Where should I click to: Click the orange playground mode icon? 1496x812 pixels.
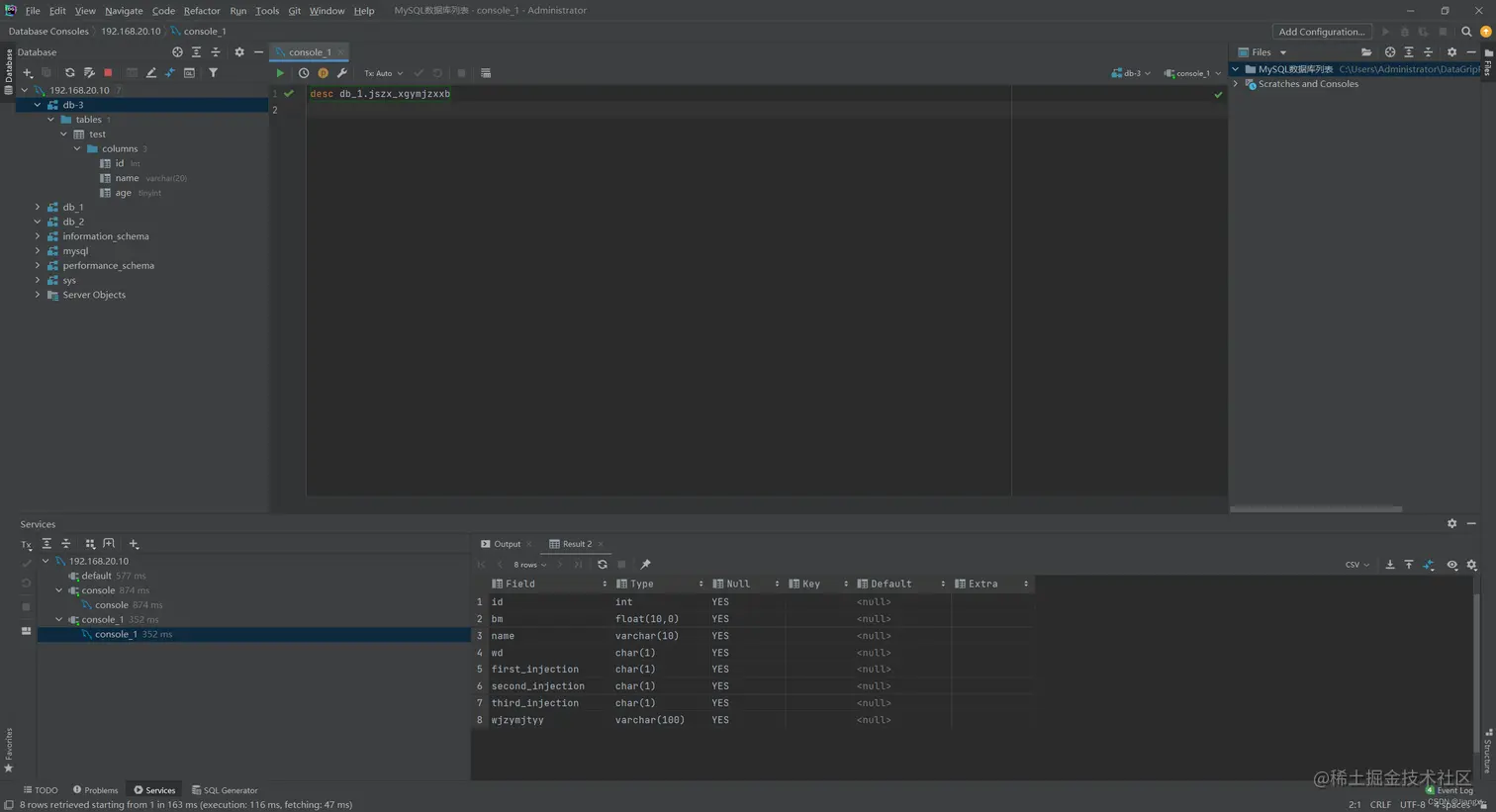[323, 73]
